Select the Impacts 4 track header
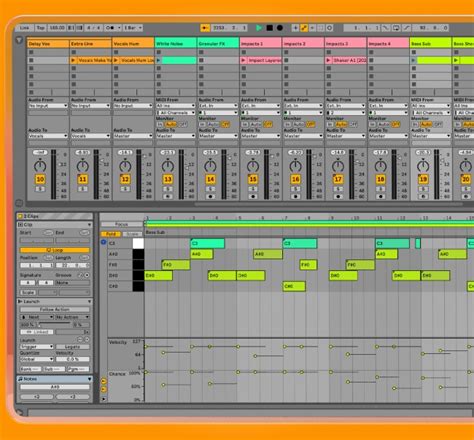474x440 pixels. click(x=388, y=44)
